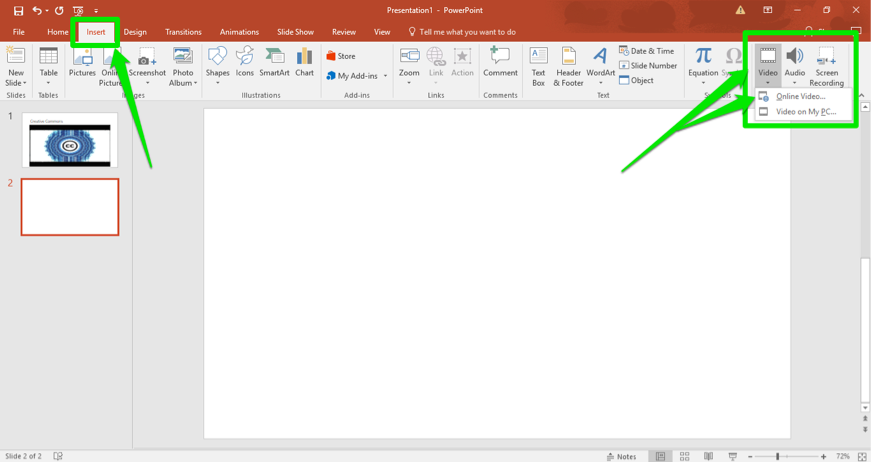Click the Text Box tool
The width and height of the screenshot is (871, 462).
[538, 65]
